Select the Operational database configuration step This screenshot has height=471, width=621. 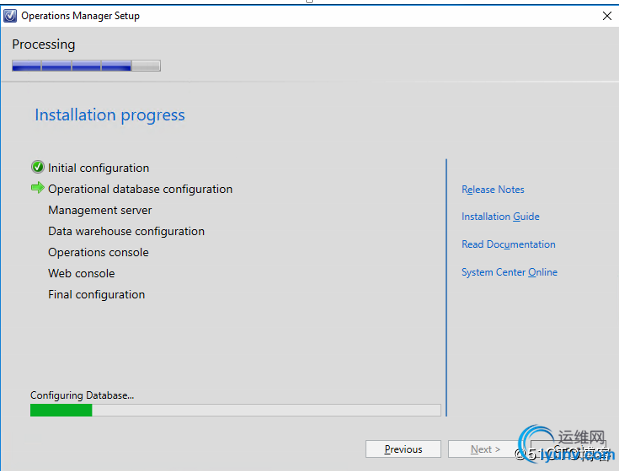[140, 189]
